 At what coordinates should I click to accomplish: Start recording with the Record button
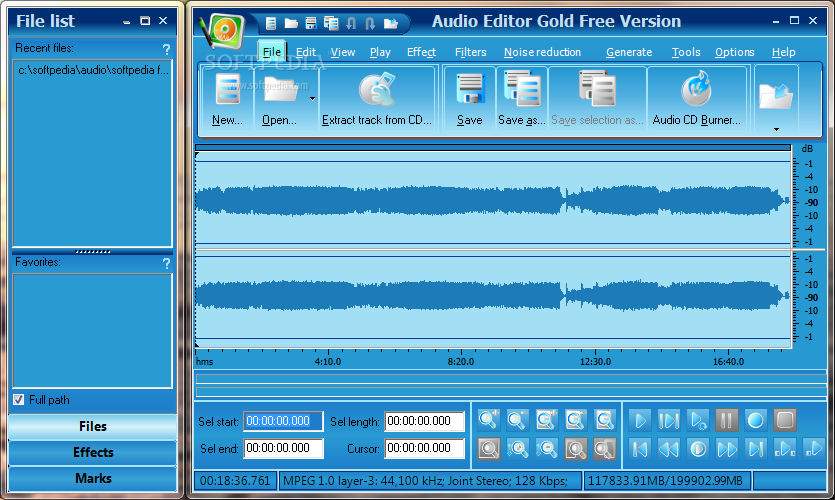tap(756, 421)
